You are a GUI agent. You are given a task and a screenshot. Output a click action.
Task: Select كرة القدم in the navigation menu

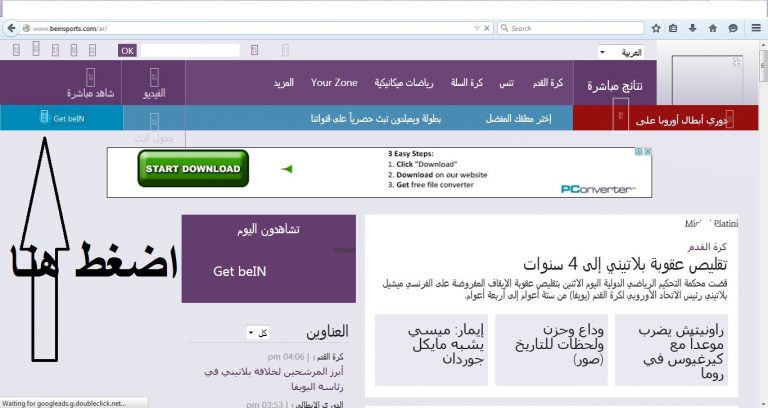pos(548,83)
